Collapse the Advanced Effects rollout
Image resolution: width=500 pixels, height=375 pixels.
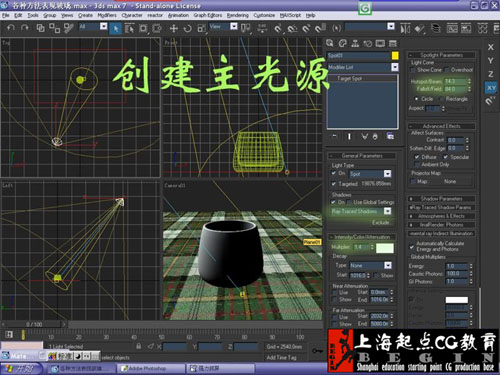(x=441, y=126)
